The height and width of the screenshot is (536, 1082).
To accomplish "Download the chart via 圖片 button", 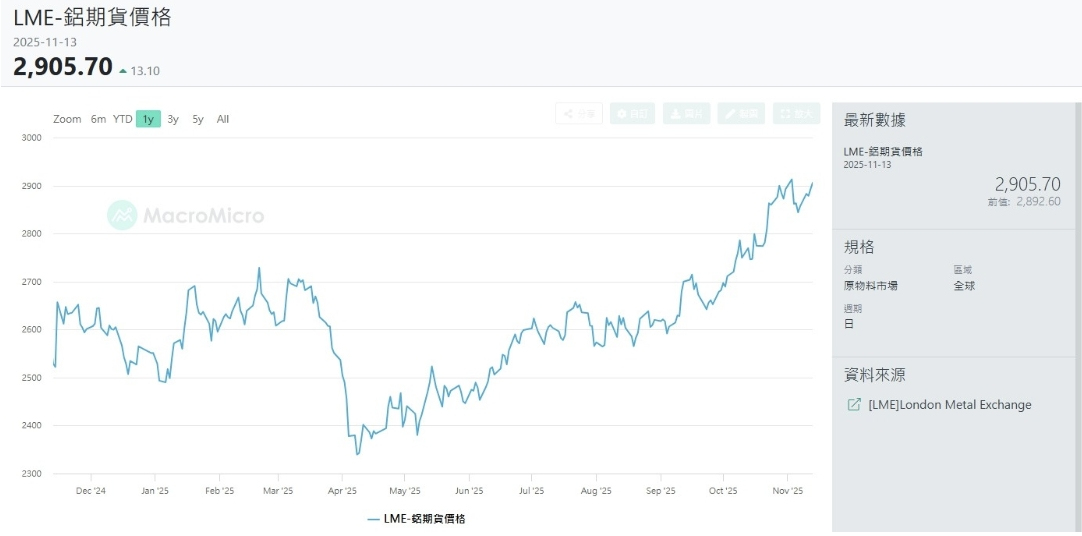I will [686, 114].
